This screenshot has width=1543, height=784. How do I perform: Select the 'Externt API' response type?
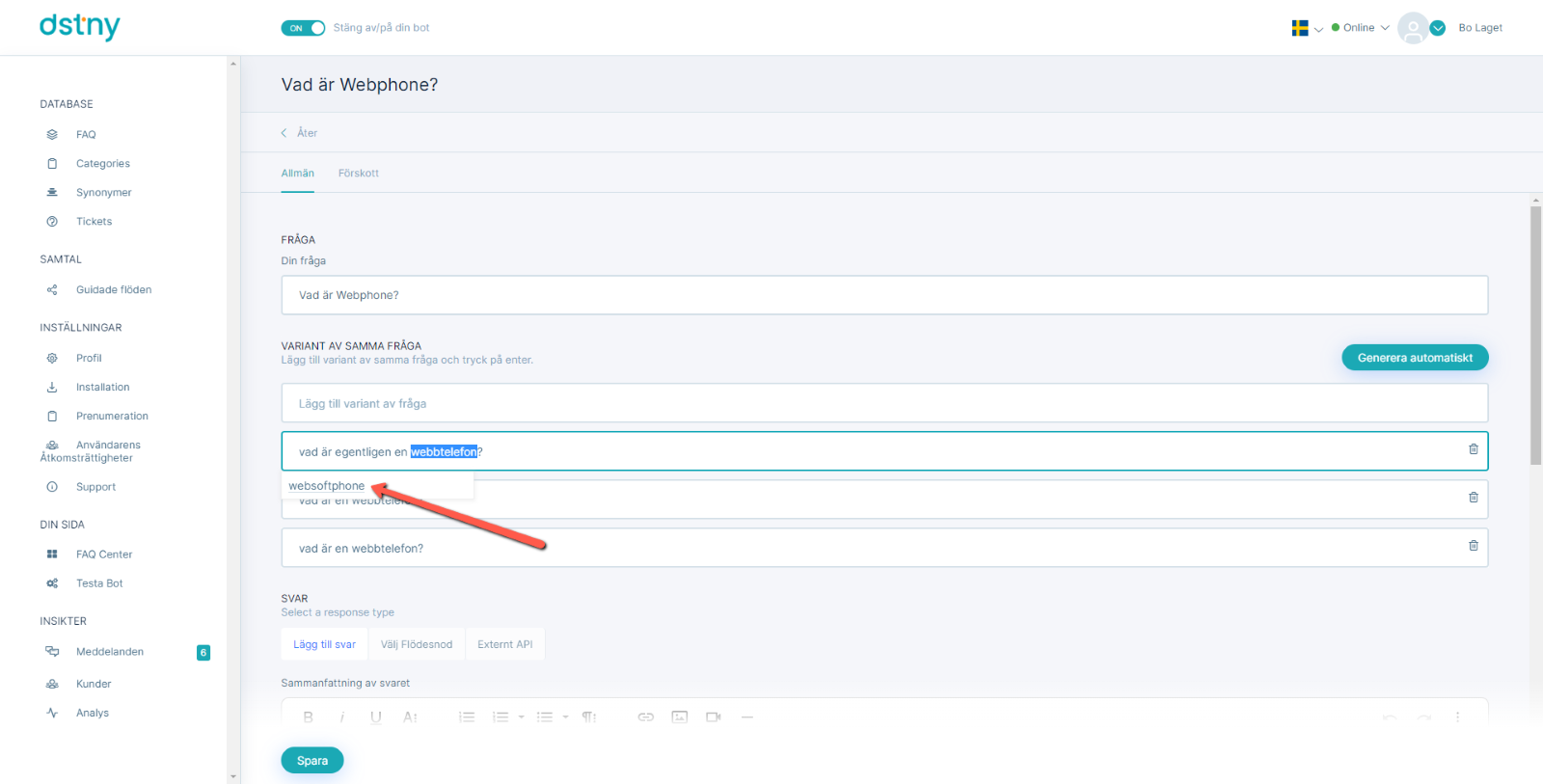(x=504, y=644)
